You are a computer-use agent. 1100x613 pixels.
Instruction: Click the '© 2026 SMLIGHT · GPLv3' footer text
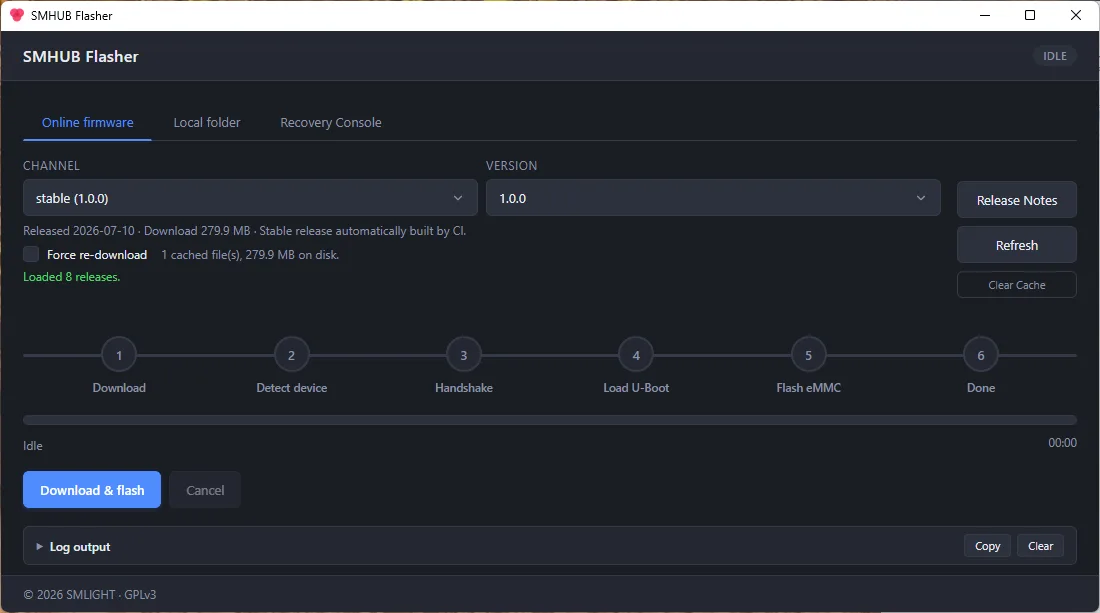coord(90,594)
